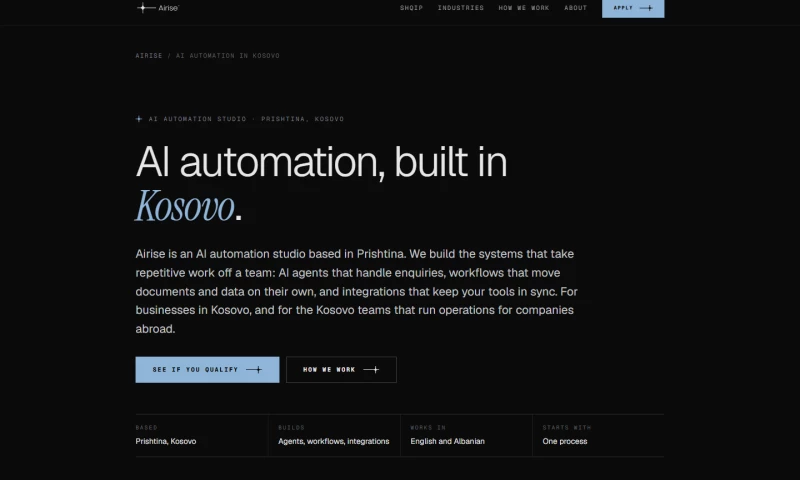Click the AIRISE breadcrumb link
Viewport: 800px width, 480px height.
[148, 56]
